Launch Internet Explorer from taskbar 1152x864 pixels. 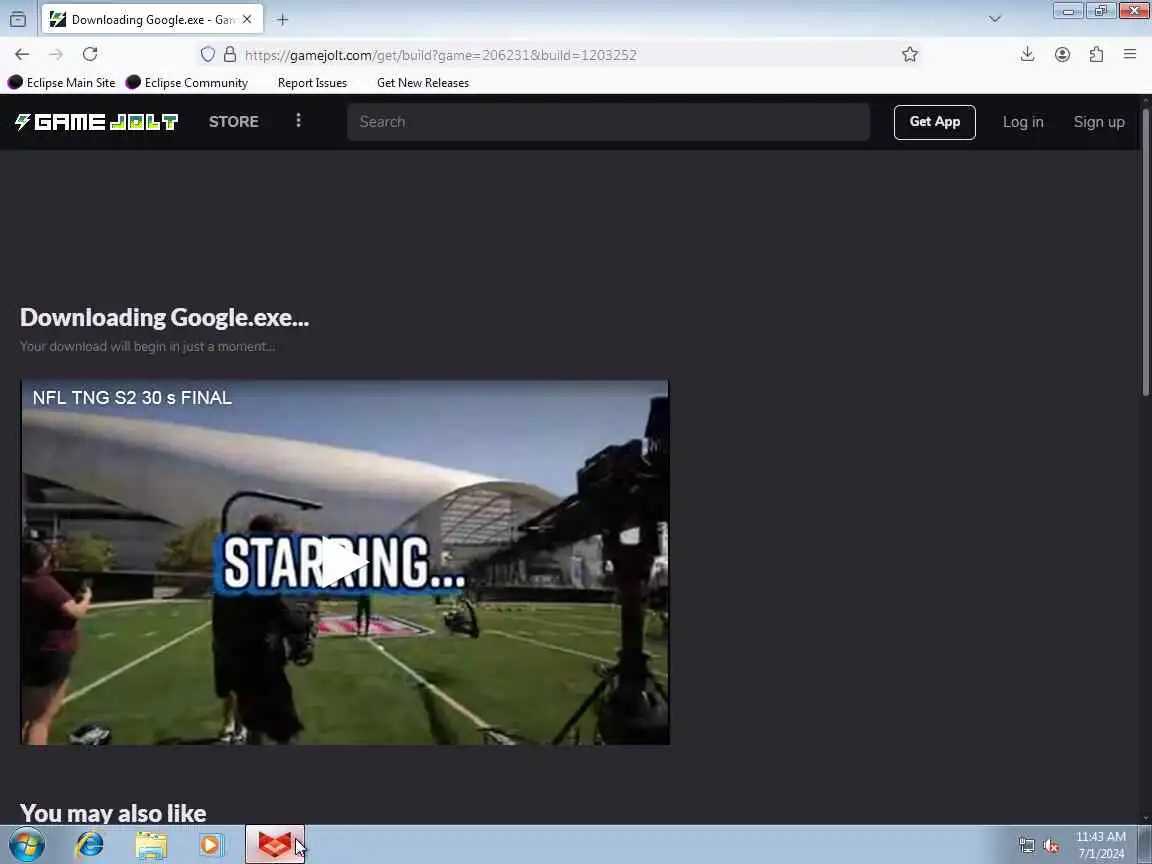coord(90,845)
